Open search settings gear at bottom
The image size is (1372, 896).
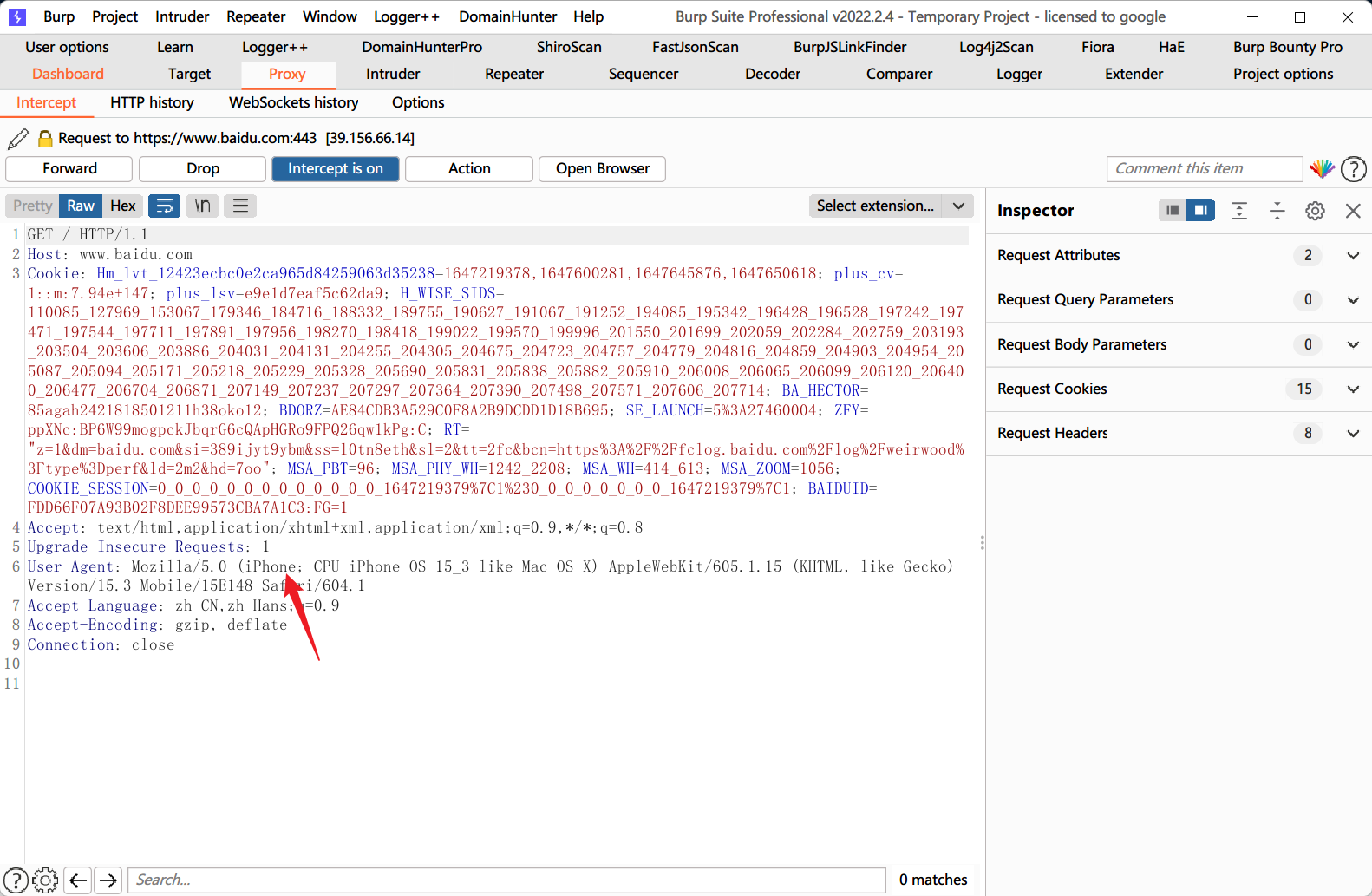pyautogui.click(x=45, y=880)
